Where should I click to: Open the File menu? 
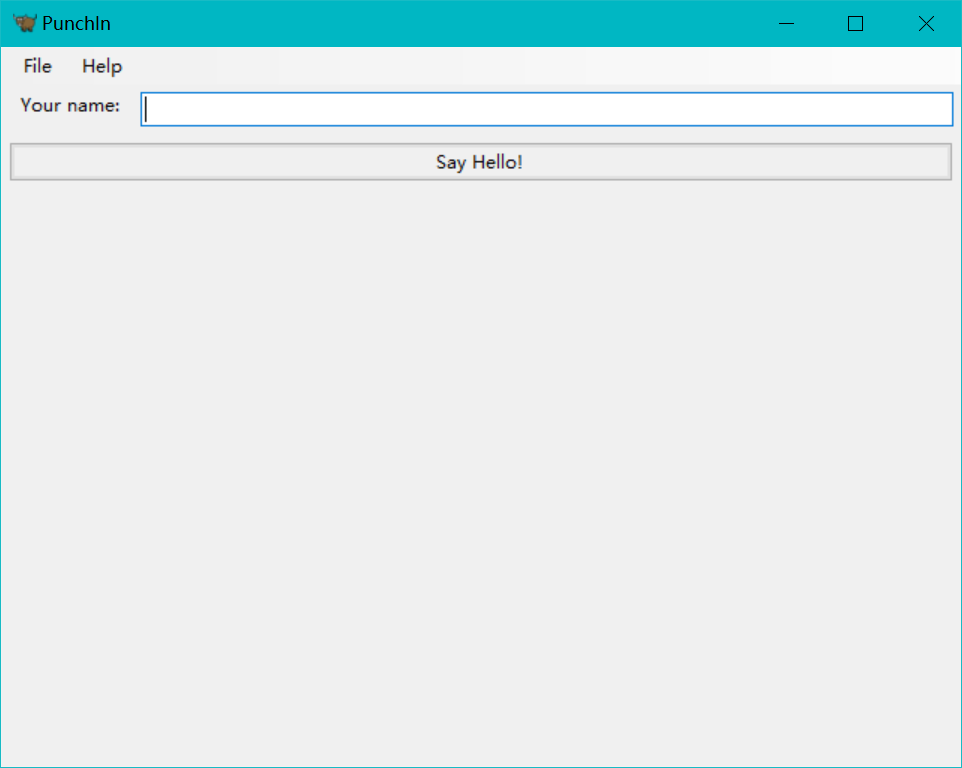(37, 67)
